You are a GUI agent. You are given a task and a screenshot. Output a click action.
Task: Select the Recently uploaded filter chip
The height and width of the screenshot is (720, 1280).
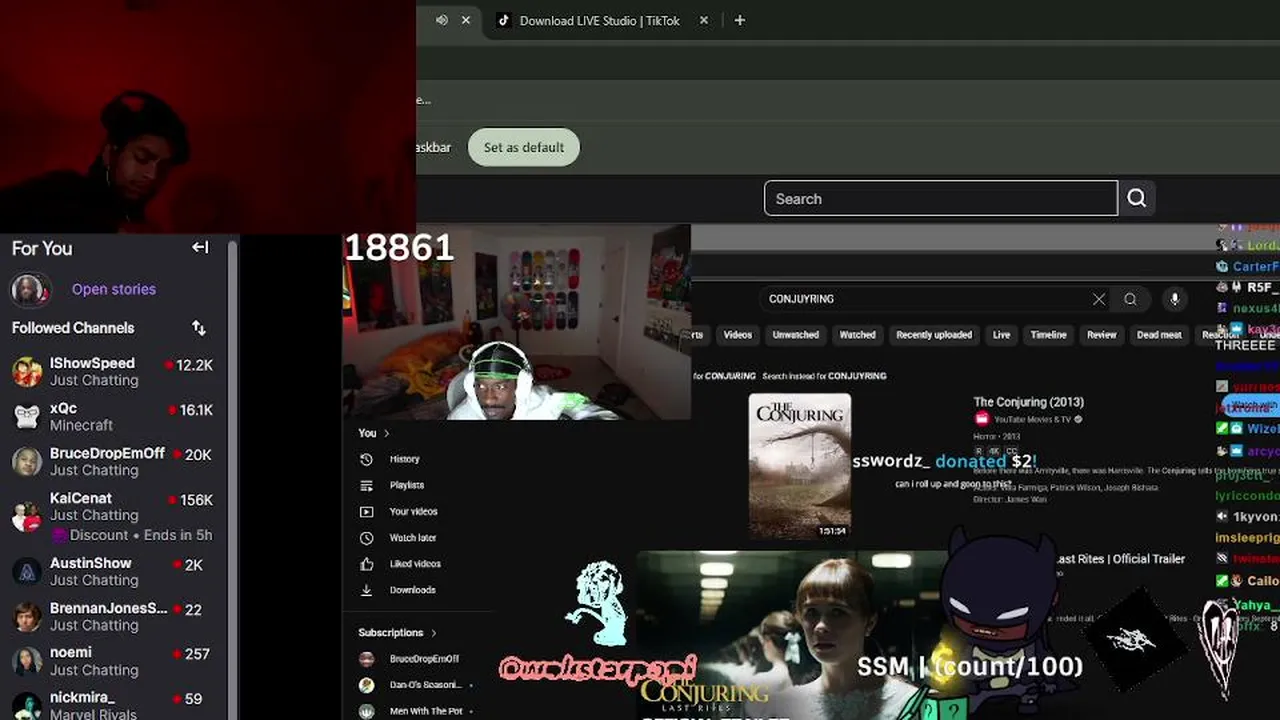click(934, 335)
